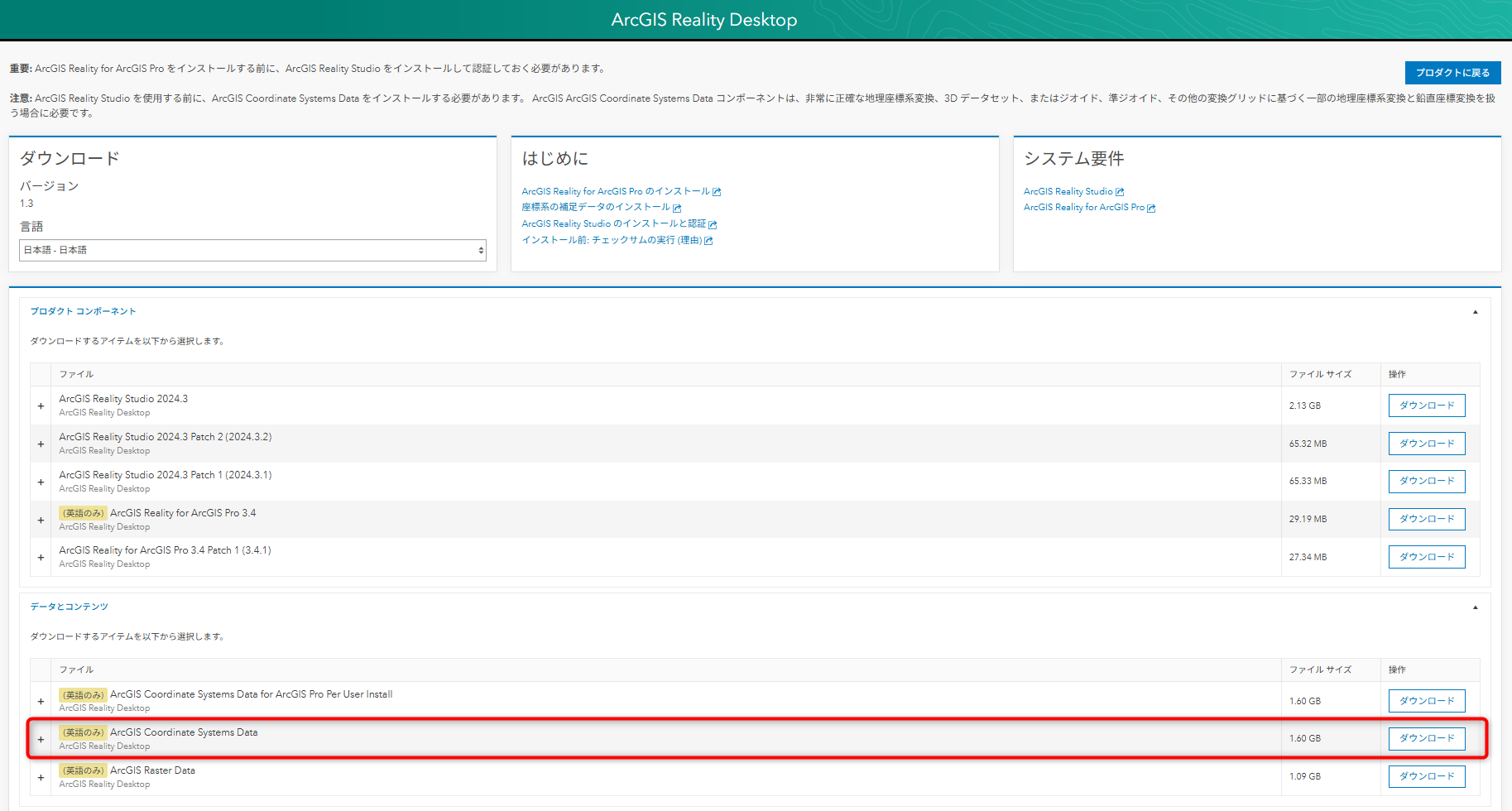
Task: Click ファイル サイズ header in product components table
Action: point(1320,374)
